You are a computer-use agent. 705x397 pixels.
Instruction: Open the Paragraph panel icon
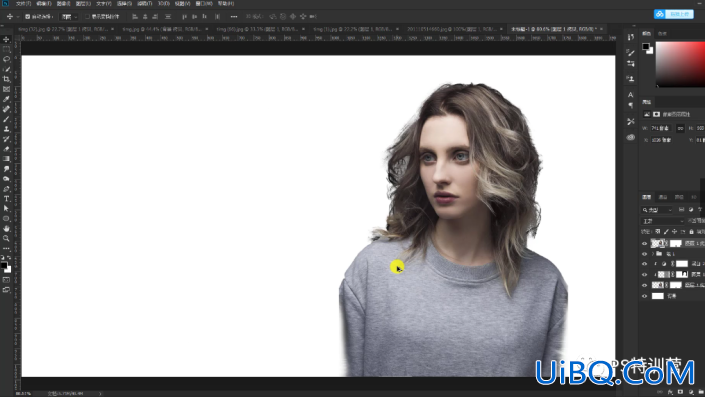[x=630, y=105]
